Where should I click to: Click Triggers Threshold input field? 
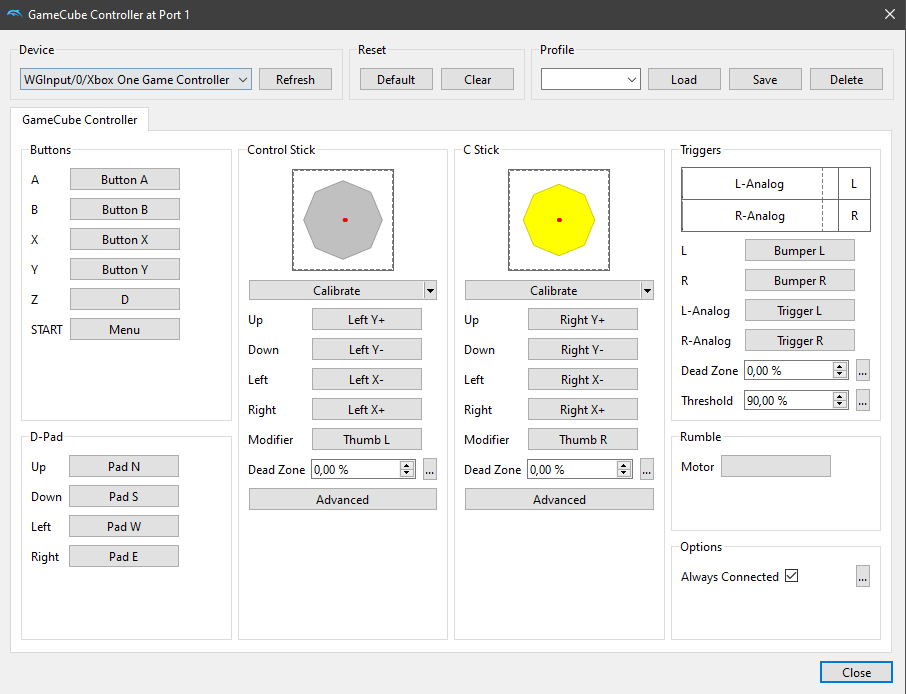pyautogui.click(x=788, y=400)
